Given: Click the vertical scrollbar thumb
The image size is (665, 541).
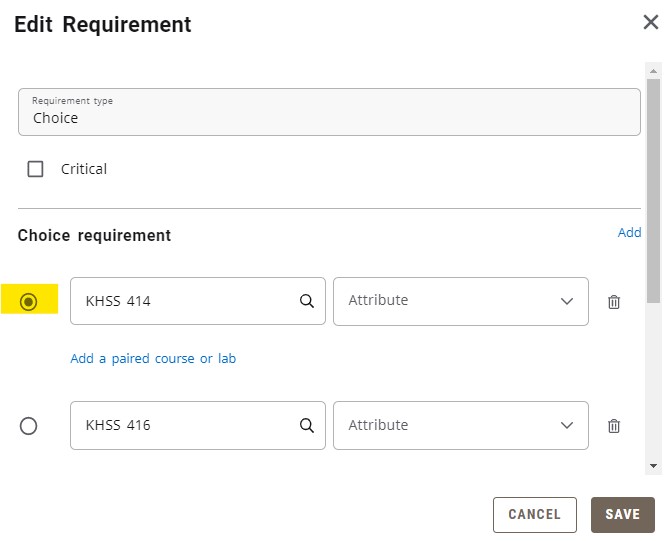Looking at the screenshot, I should tap(653, 190).
